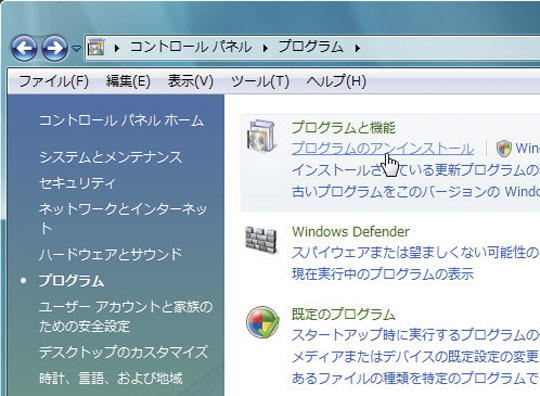Go to コントロール パネル ホーム in sidebar

121,121
